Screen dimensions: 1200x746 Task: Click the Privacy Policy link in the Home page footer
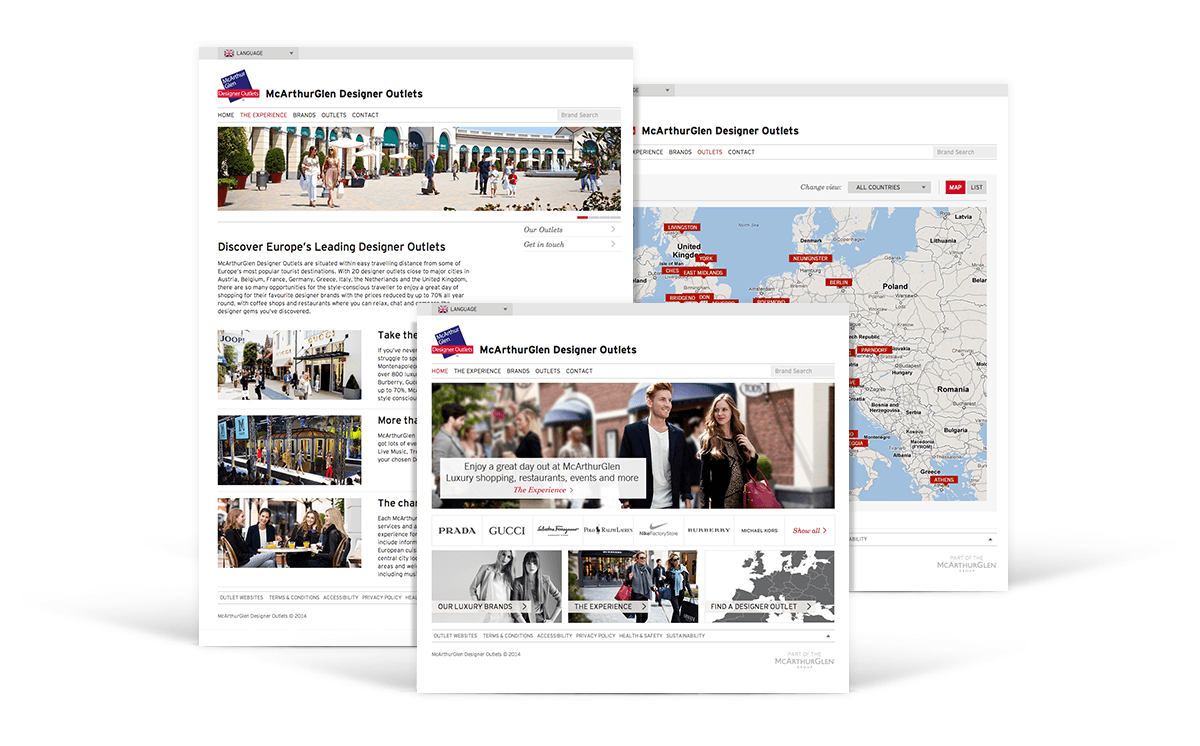596,636
